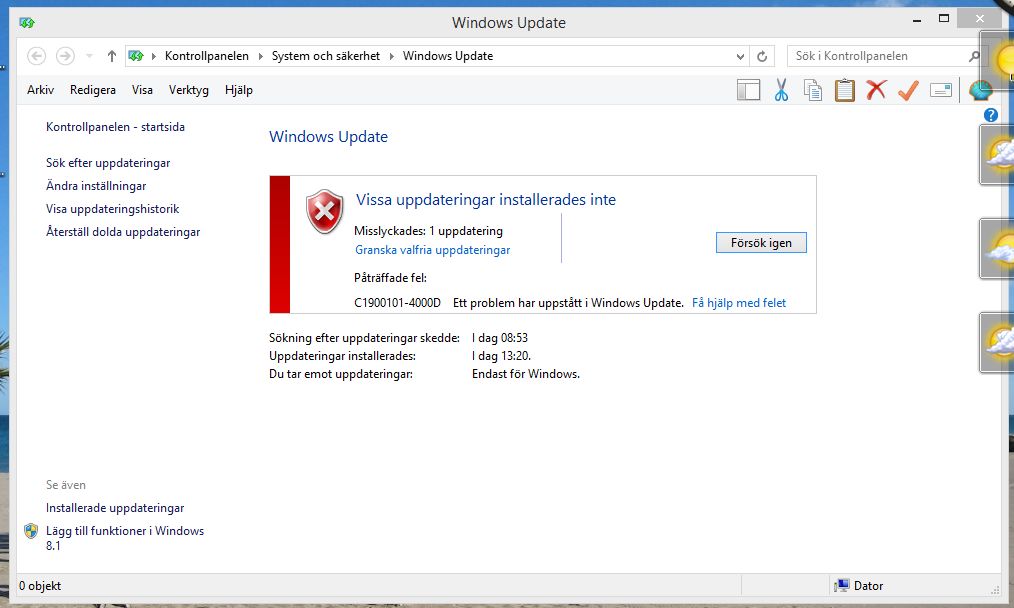
Task: Click the Cut scissors icon
Action: [781, 90]
